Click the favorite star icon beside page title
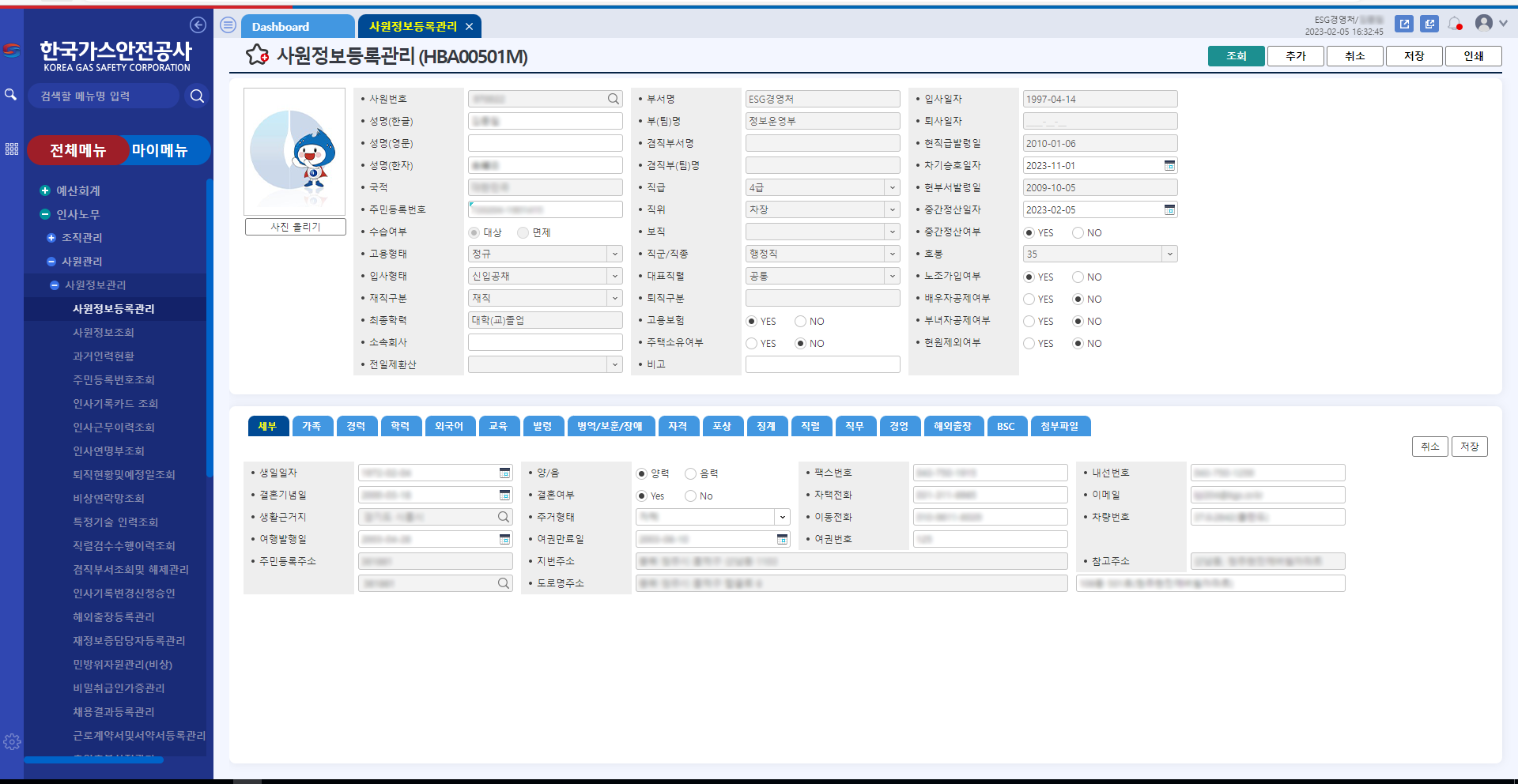 coord(257,55)
